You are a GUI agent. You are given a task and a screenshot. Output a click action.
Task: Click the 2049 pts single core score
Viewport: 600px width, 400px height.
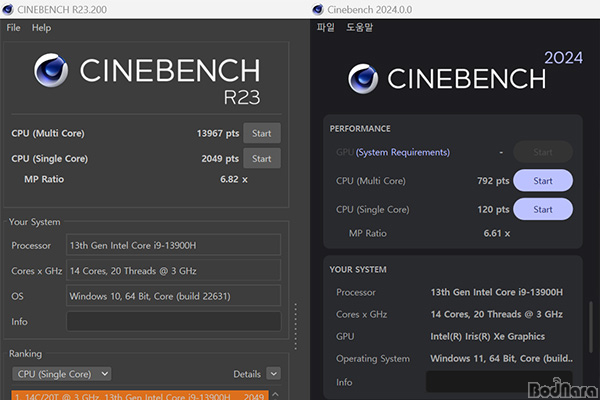[x=220, y=158]
